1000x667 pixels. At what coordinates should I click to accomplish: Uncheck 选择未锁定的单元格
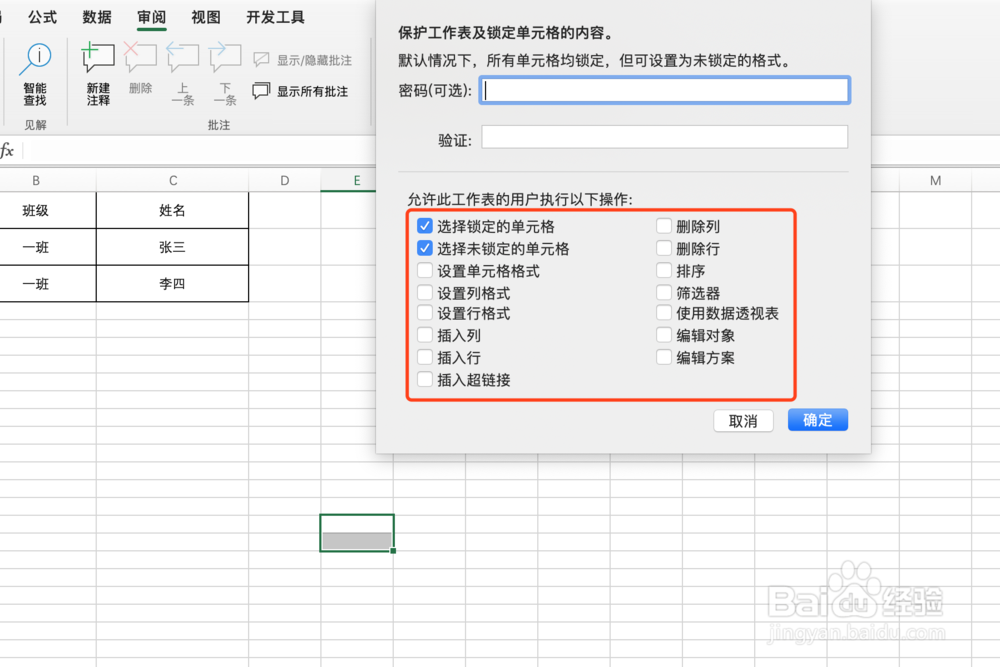click(x=425, y=248)
